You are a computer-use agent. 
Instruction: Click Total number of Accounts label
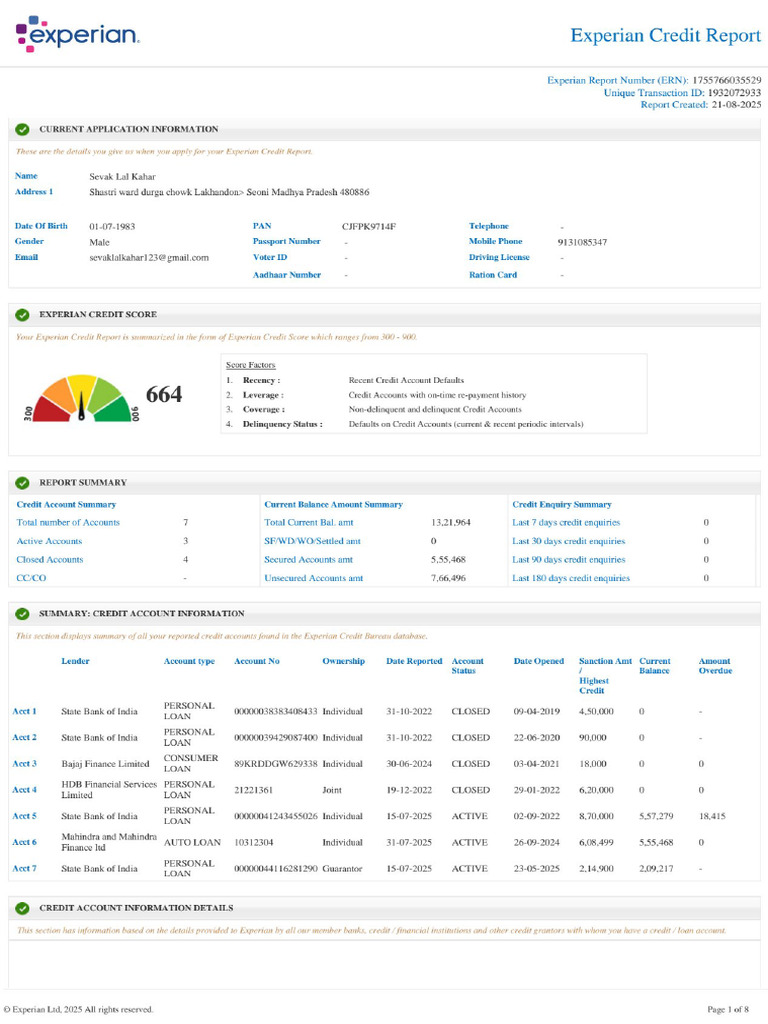tap(68, 522)
